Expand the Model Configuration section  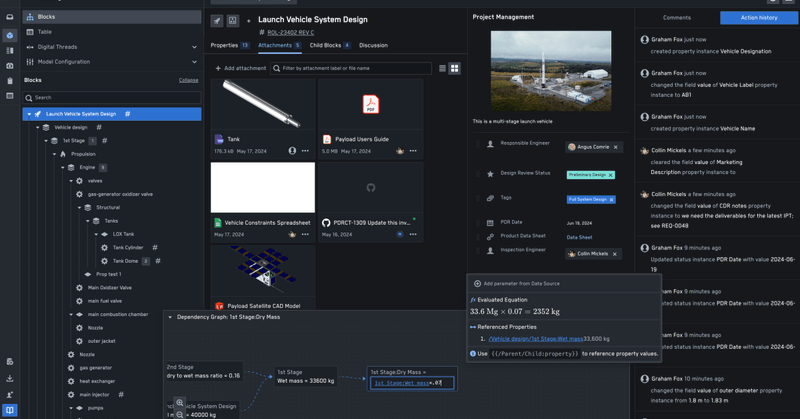[194, 62]
